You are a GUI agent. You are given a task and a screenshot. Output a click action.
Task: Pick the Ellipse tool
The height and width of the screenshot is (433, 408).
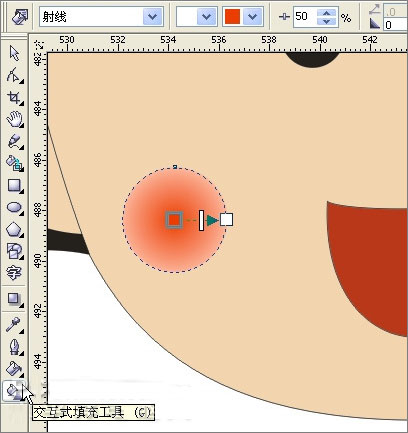coord(14,207)
